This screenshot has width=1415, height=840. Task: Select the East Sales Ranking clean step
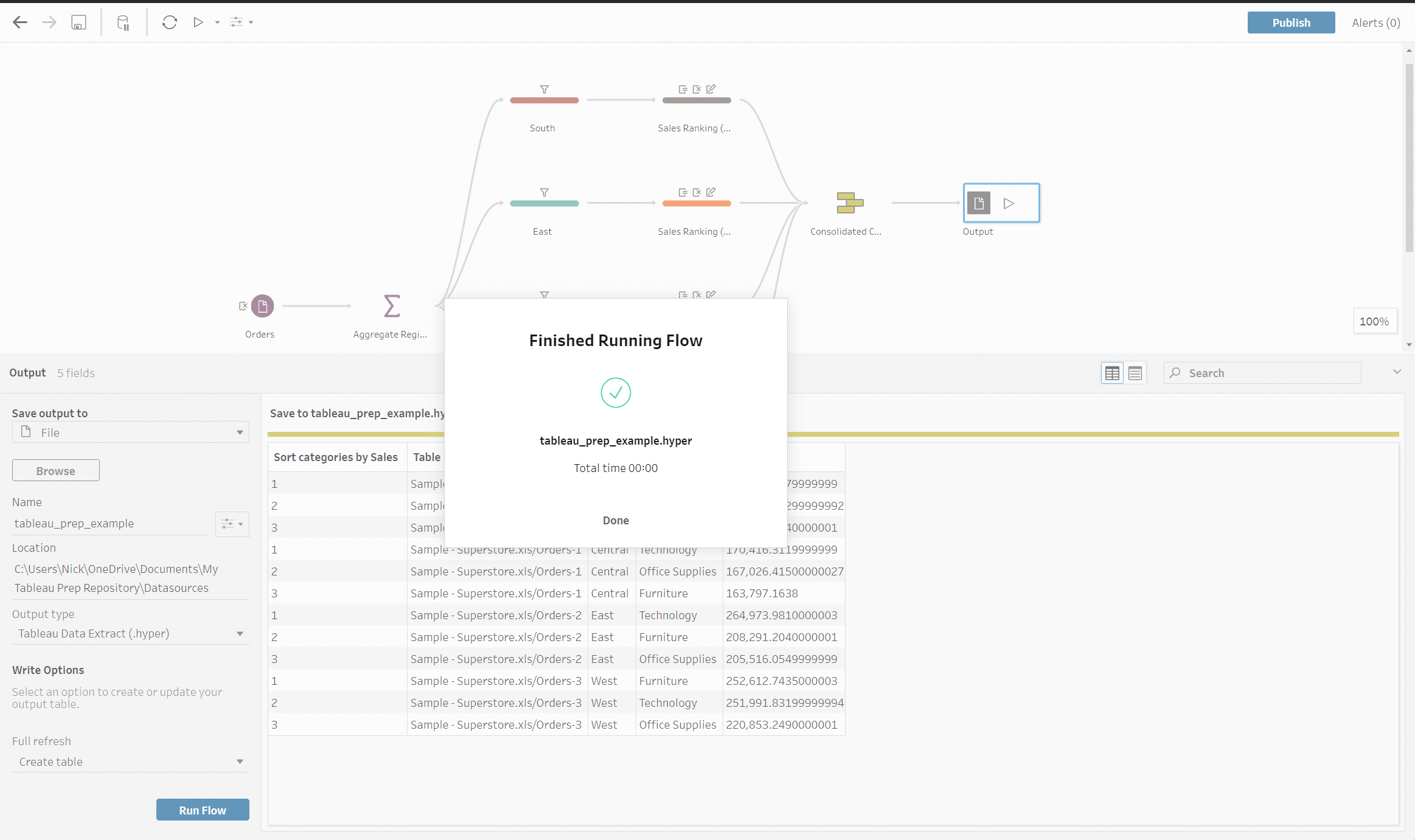[x=697, y=204]
